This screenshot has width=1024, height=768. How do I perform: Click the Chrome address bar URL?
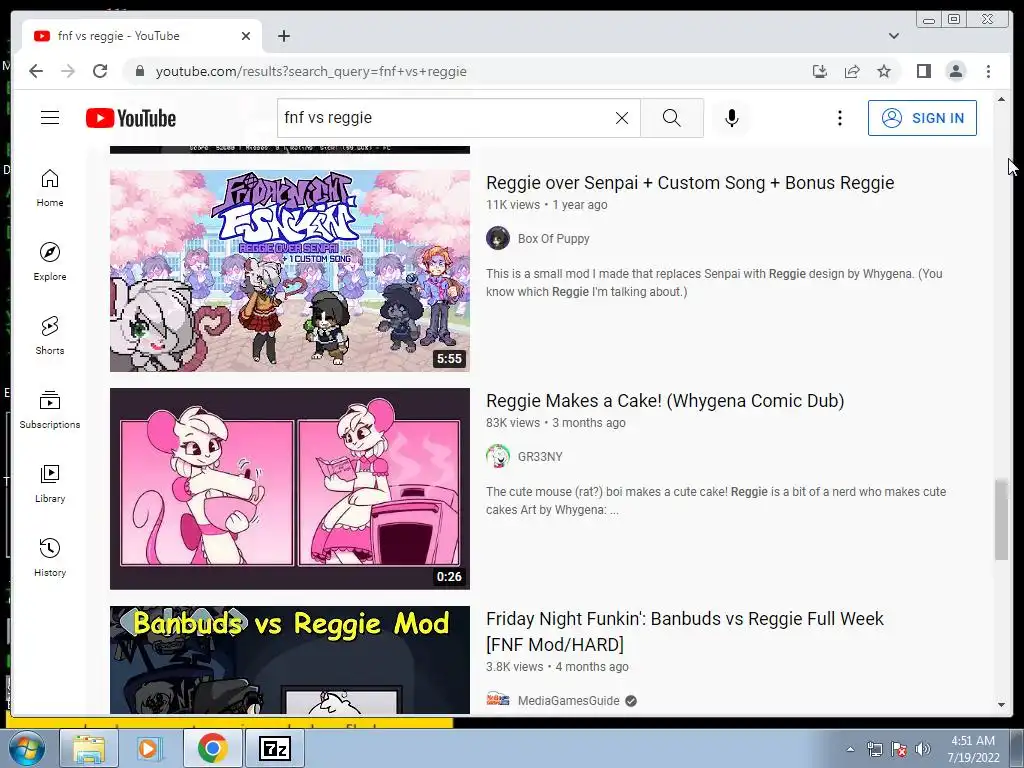pos(311,71)
